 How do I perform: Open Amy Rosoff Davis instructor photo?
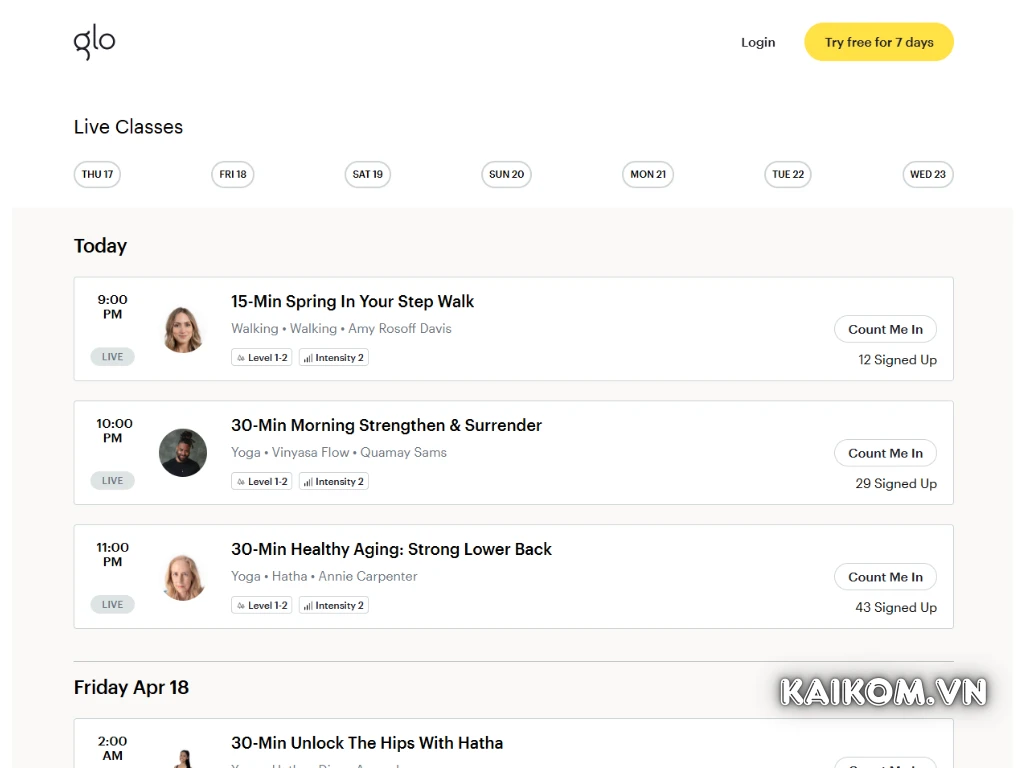[x=183, y=329]
